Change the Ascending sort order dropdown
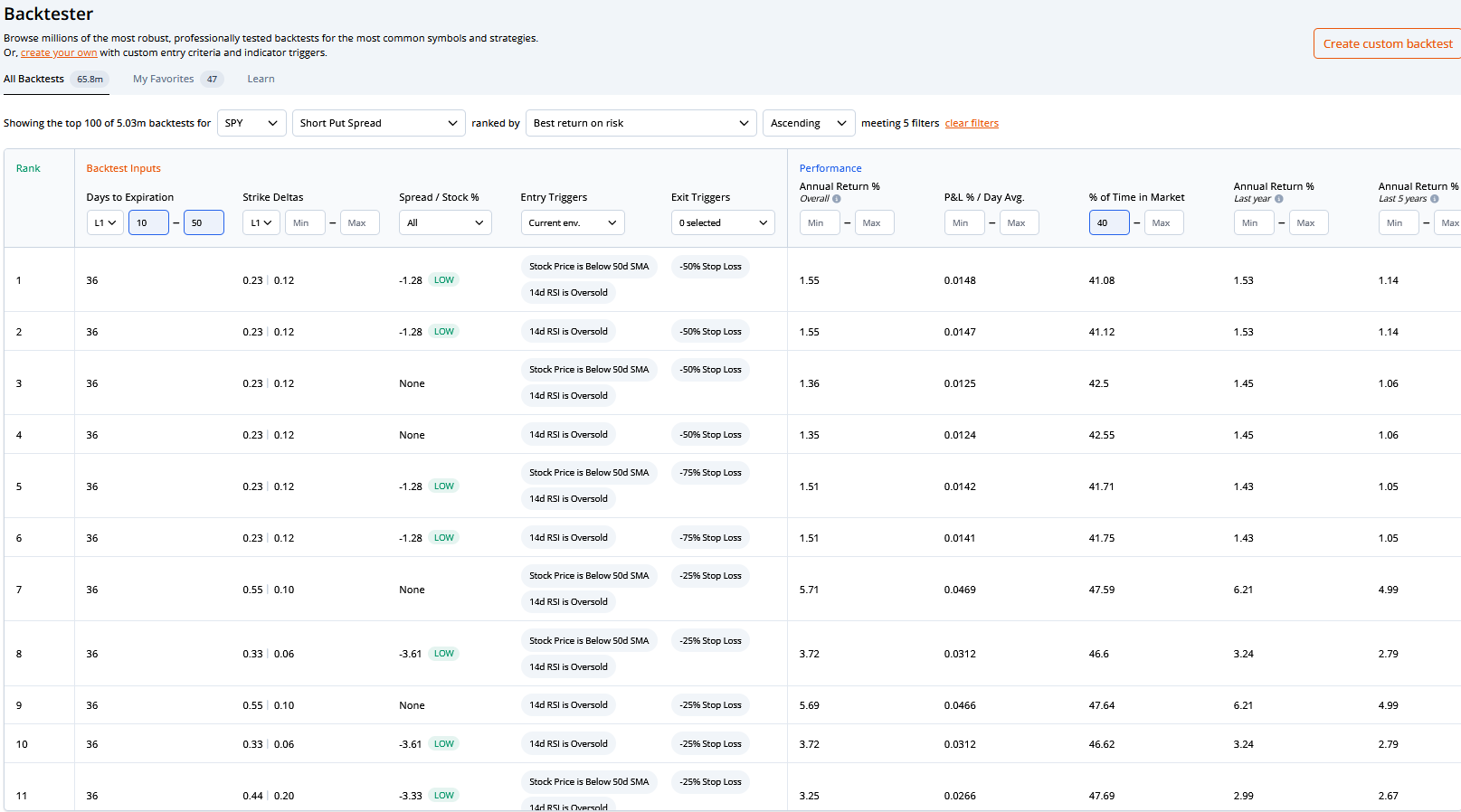 coord(809,123)
